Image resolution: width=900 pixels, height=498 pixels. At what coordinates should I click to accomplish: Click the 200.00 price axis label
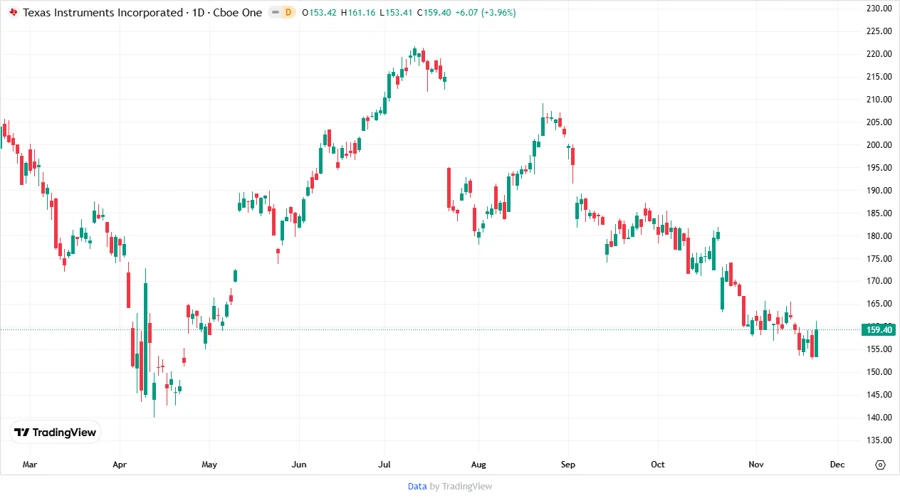tap(879, 145)
